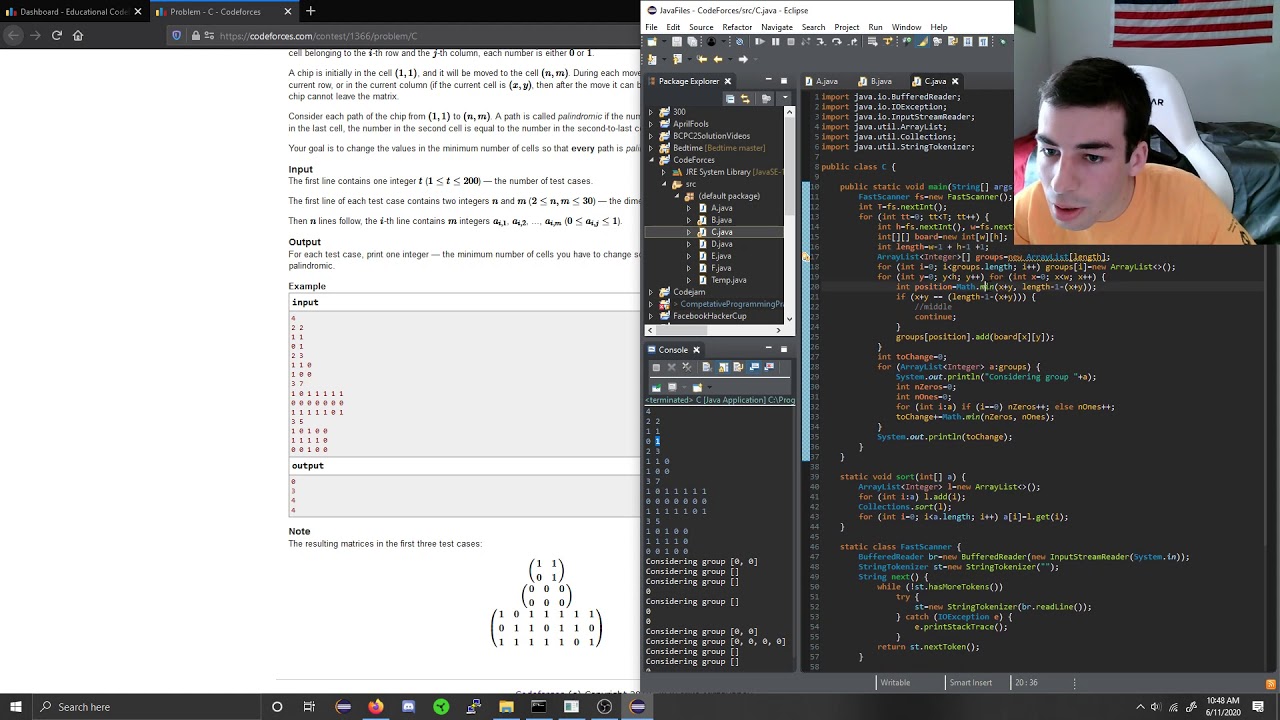
Task: Click the Save All icon in the Eclipse toolbar
Action: [692, 41]
